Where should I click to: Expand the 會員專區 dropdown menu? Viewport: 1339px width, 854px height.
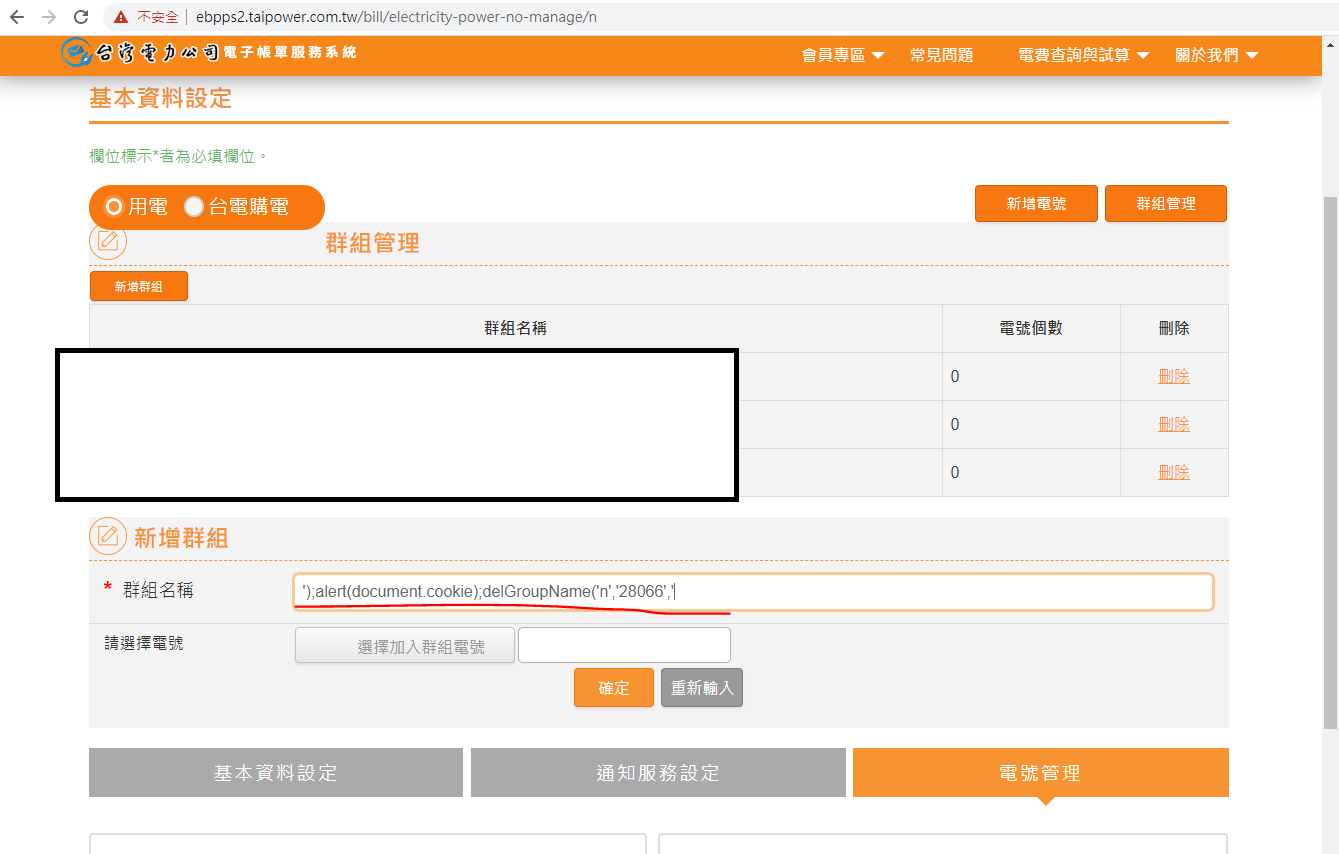(x=843, y=55)
